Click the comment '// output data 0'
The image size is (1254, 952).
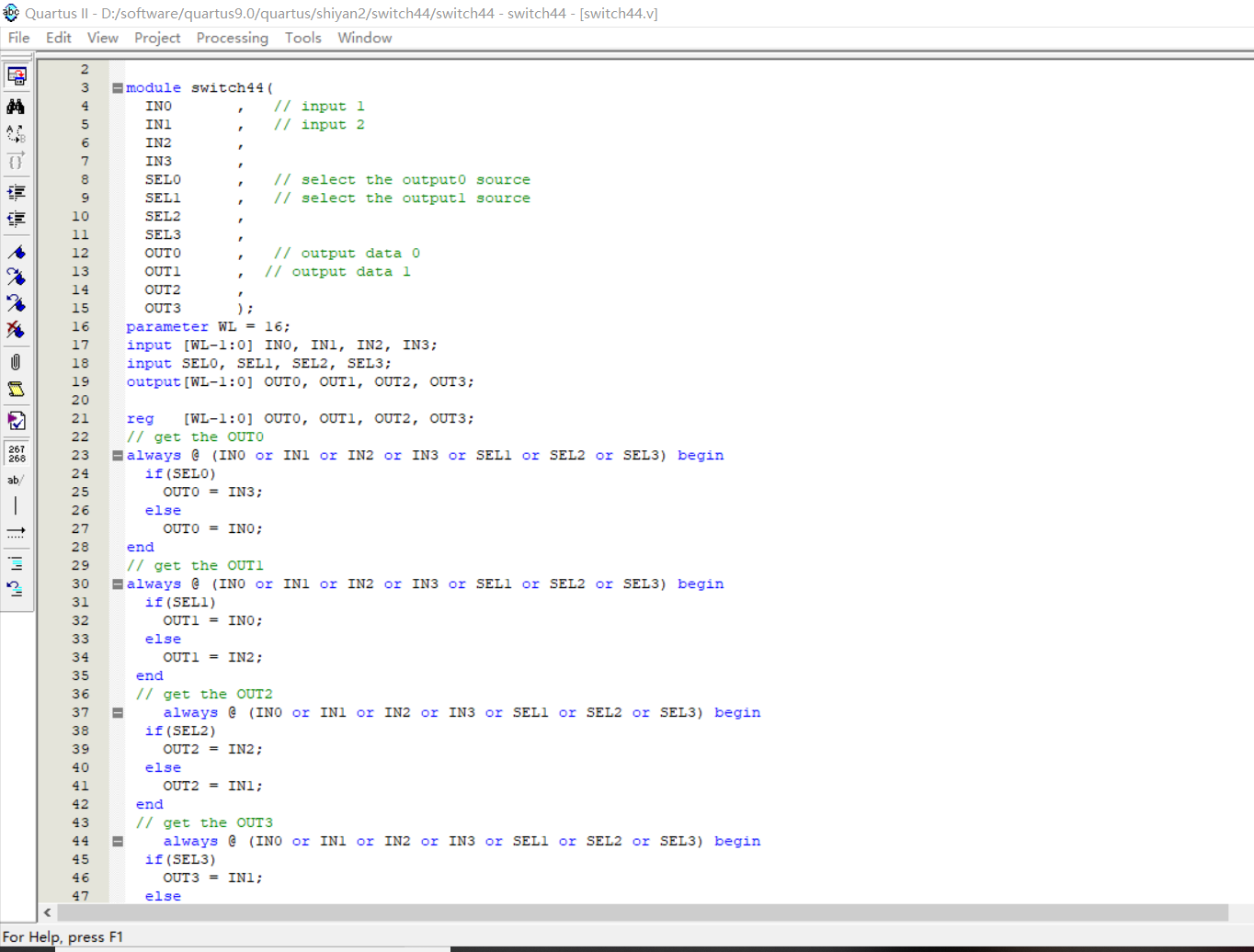347,253
